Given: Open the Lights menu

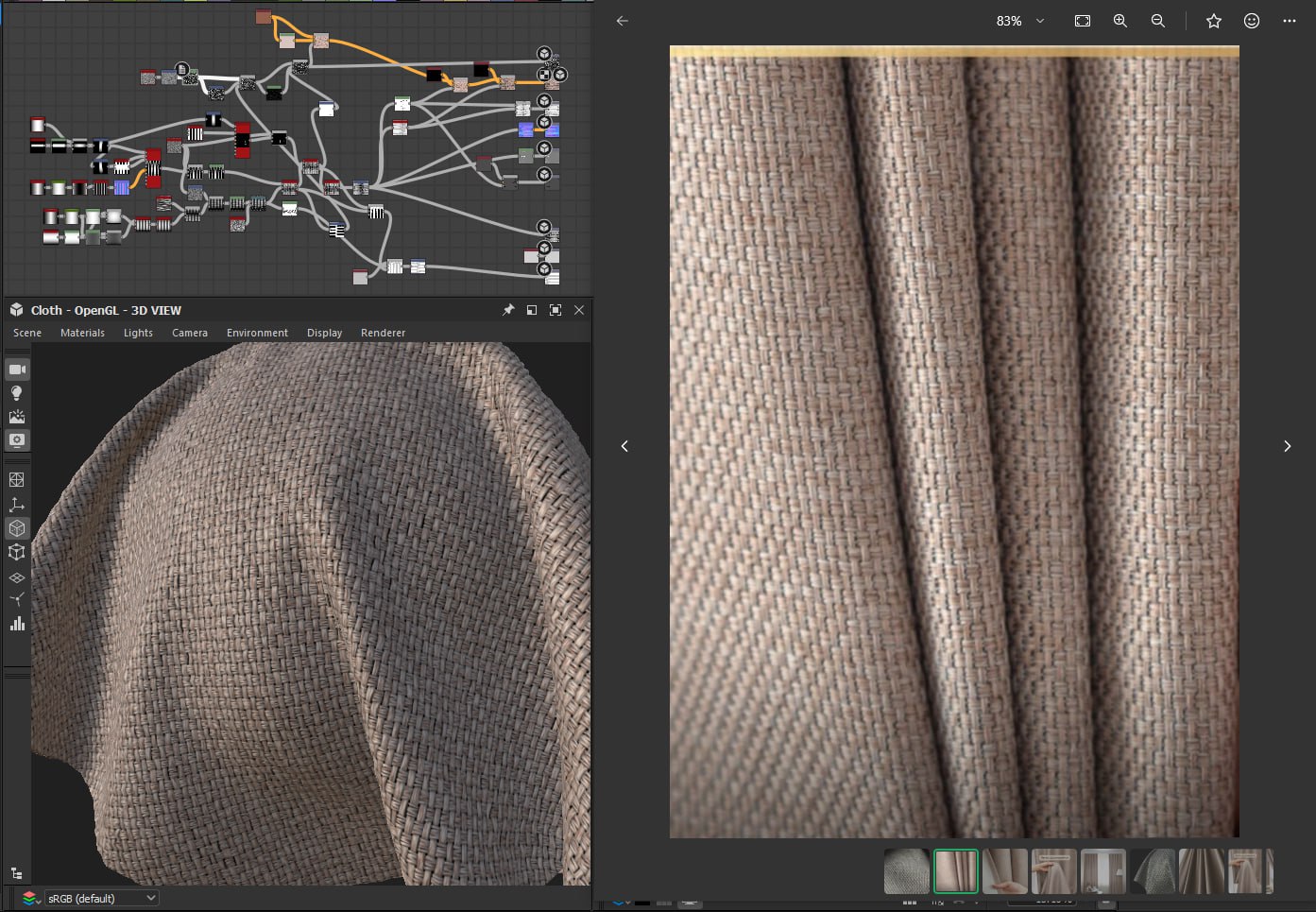Looking at the screenshot, I should pyautogui.click(x=138, y=333).
